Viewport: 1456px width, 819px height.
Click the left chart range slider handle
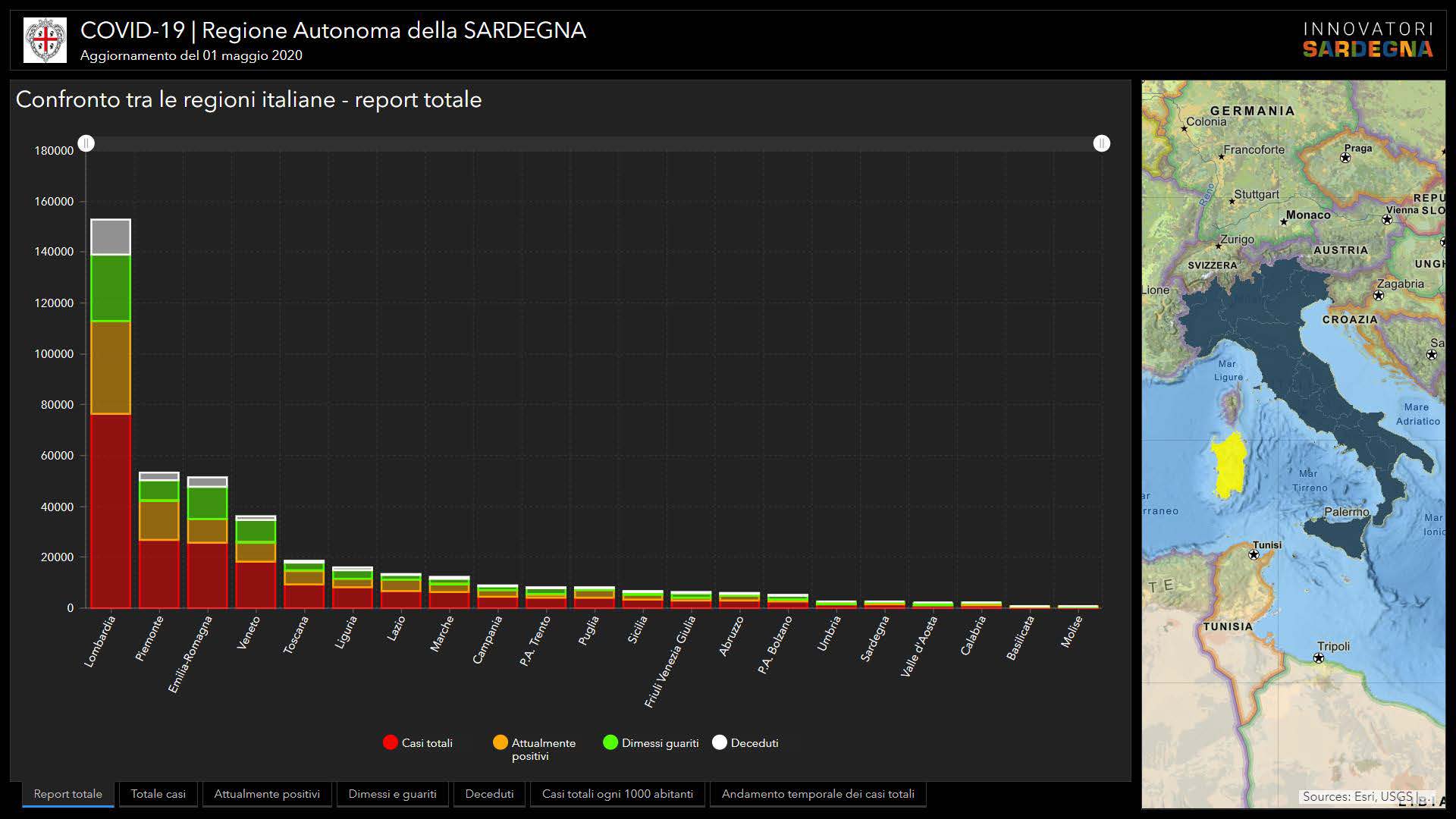86,143
